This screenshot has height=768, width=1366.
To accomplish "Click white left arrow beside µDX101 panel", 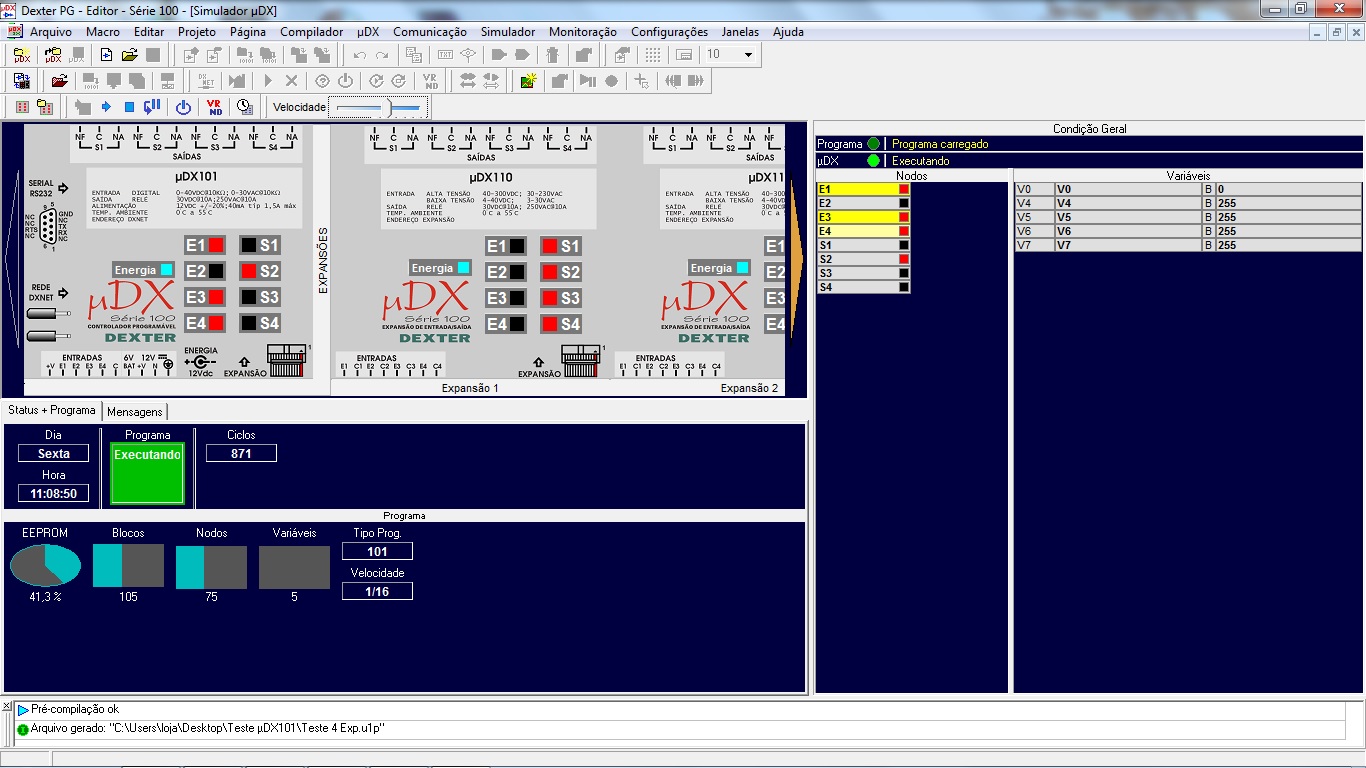I will (x=12, y=258).
